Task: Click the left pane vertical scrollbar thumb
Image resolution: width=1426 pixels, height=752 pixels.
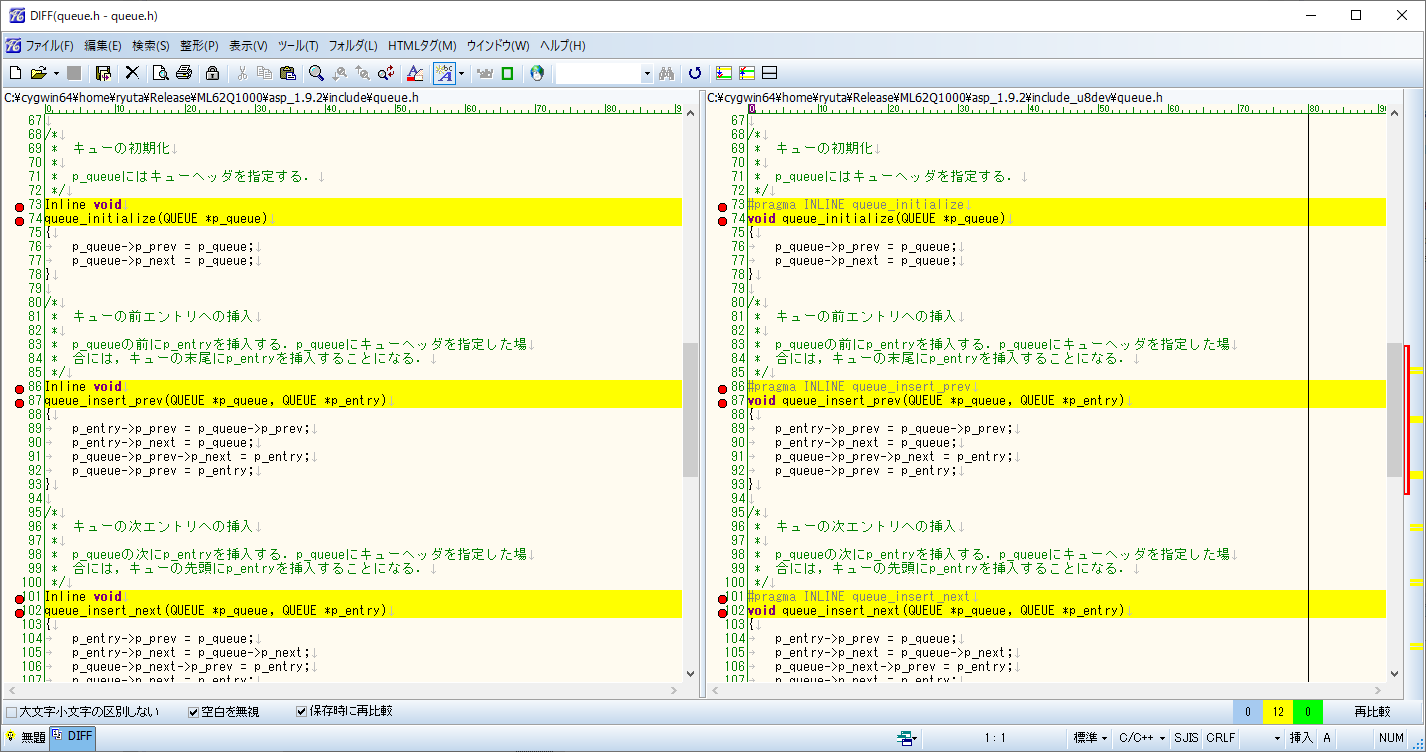Action: (690, 410)
